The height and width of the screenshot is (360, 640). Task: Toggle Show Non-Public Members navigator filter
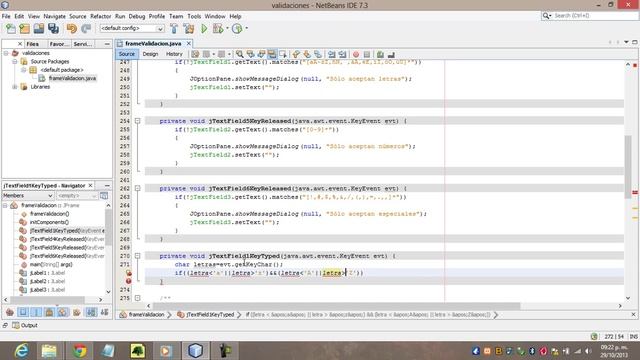pos(49,313)
